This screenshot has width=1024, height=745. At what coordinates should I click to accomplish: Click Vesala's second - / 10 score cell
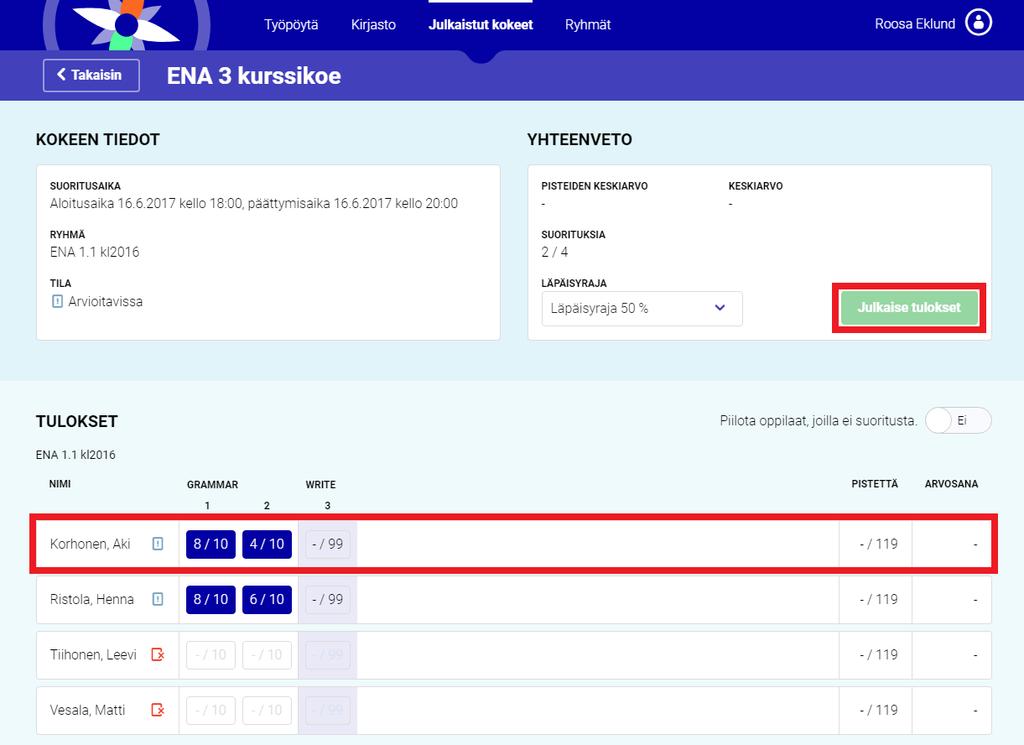(266, 710)
